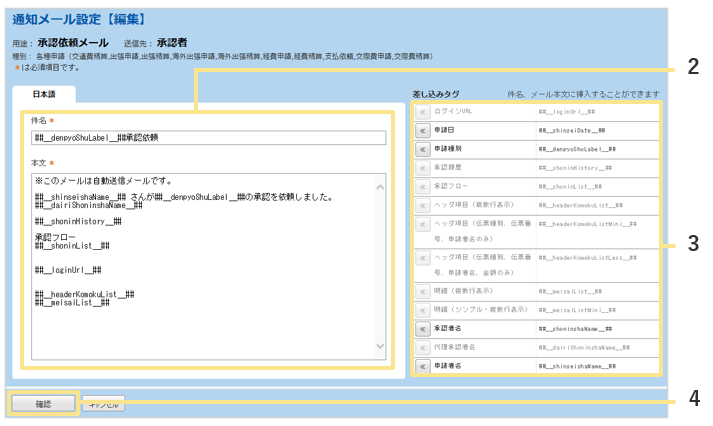Switch to the 日本語 tab

click(45, 94)
